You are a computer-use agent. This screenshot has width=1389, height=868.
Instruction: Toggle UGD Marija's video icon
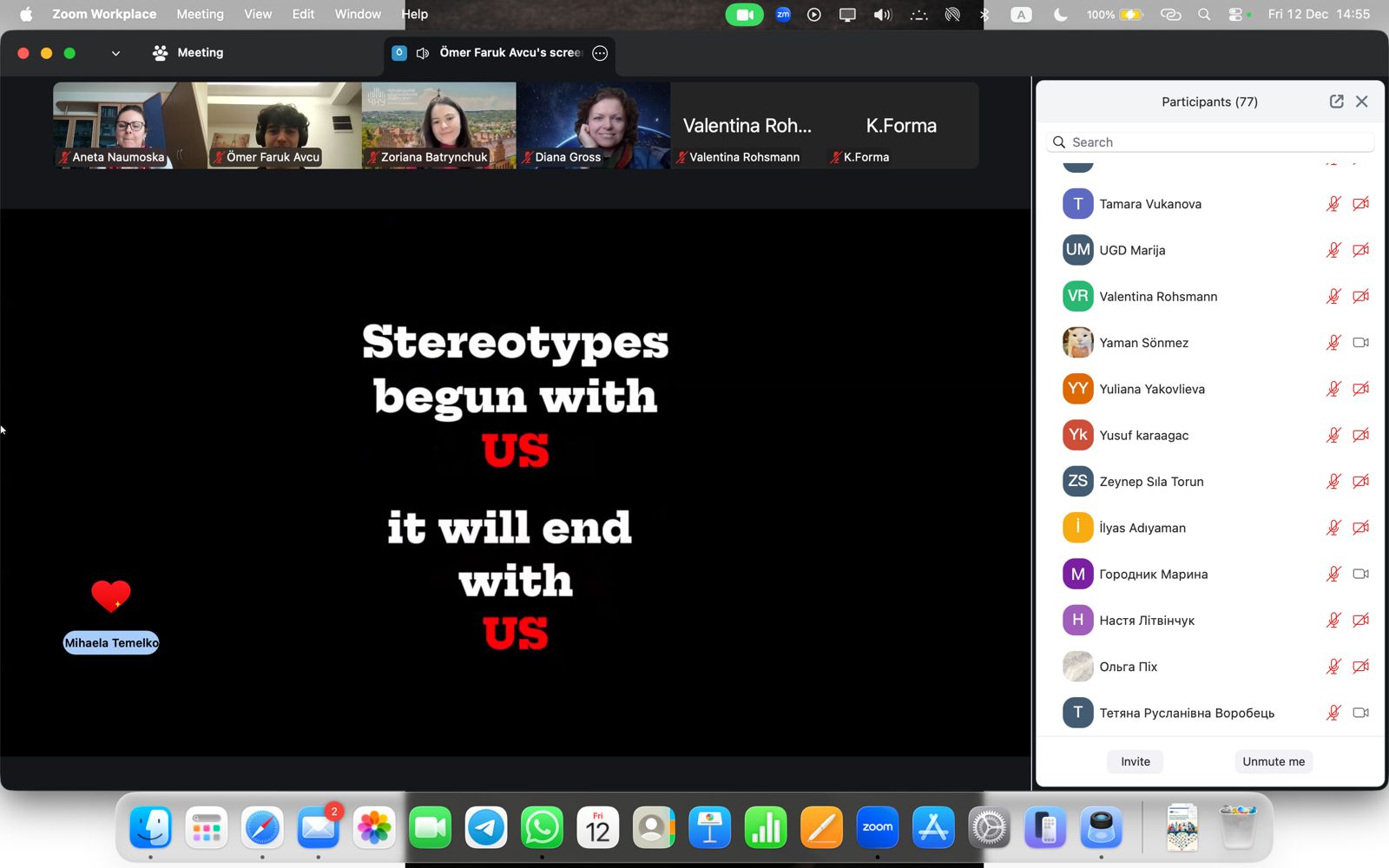1361,250
